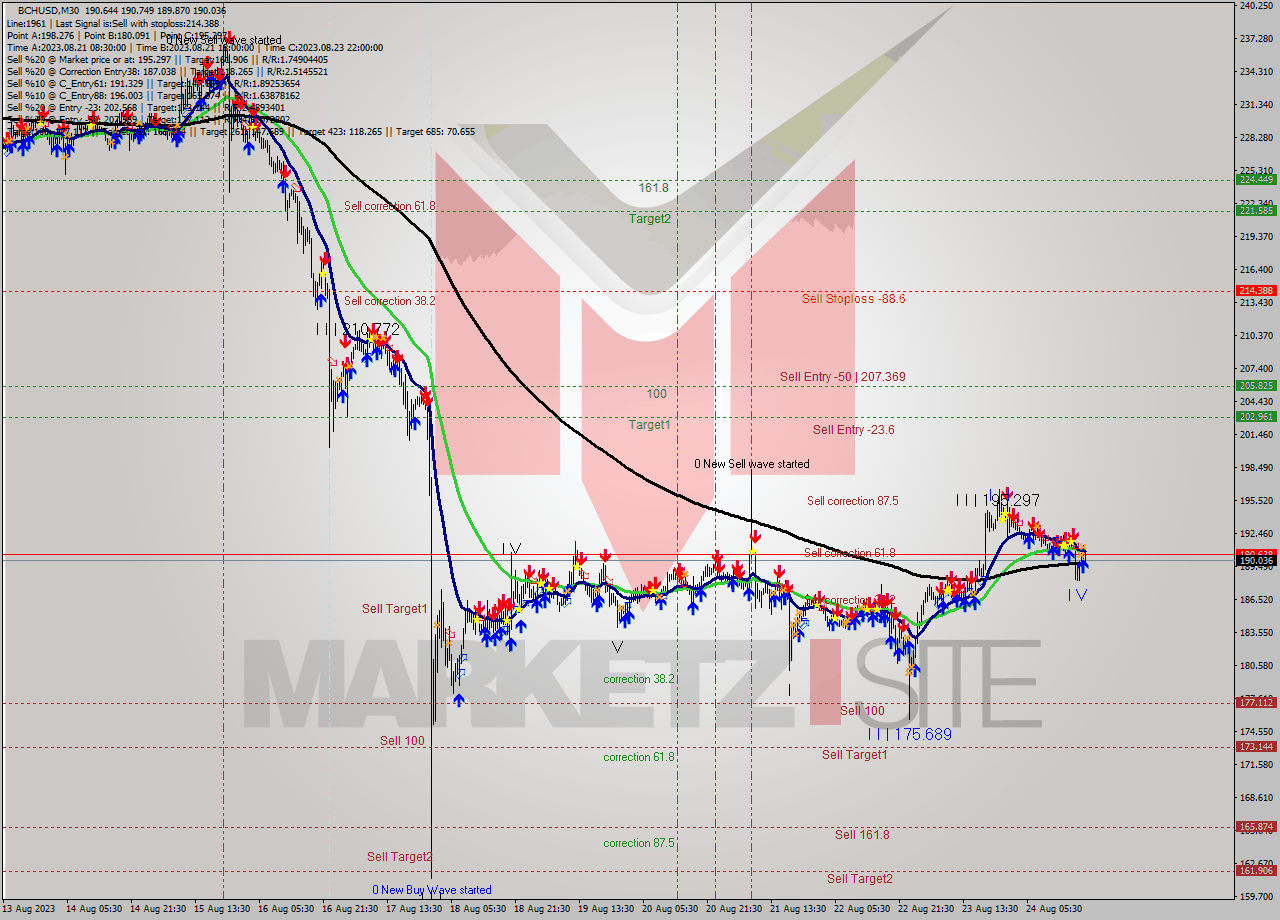Click the red 214.388 price tag
Viewport: 1280px width, 920px height.
tap(1255, 290)
